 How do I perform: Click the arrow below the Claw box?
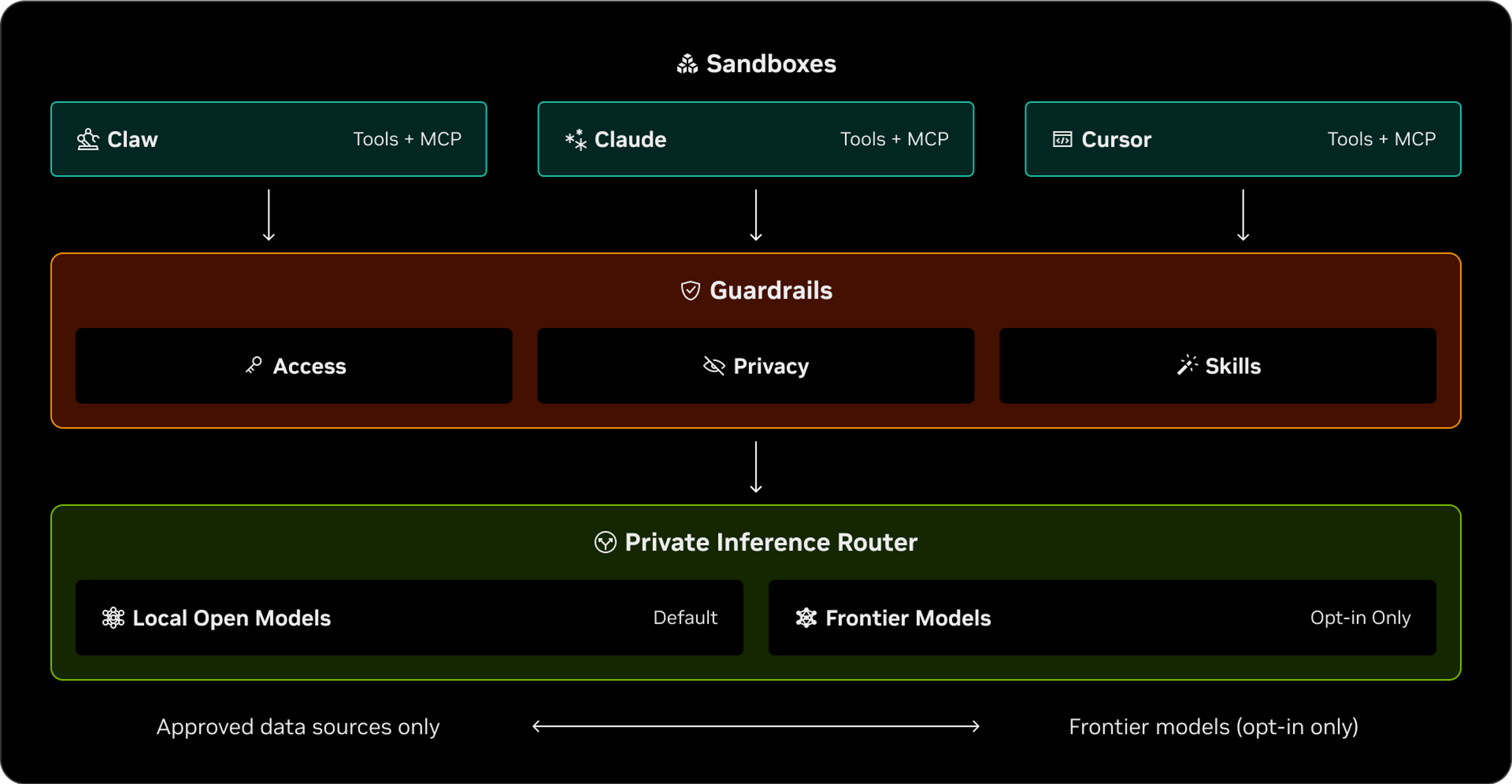tap(269, 215)
